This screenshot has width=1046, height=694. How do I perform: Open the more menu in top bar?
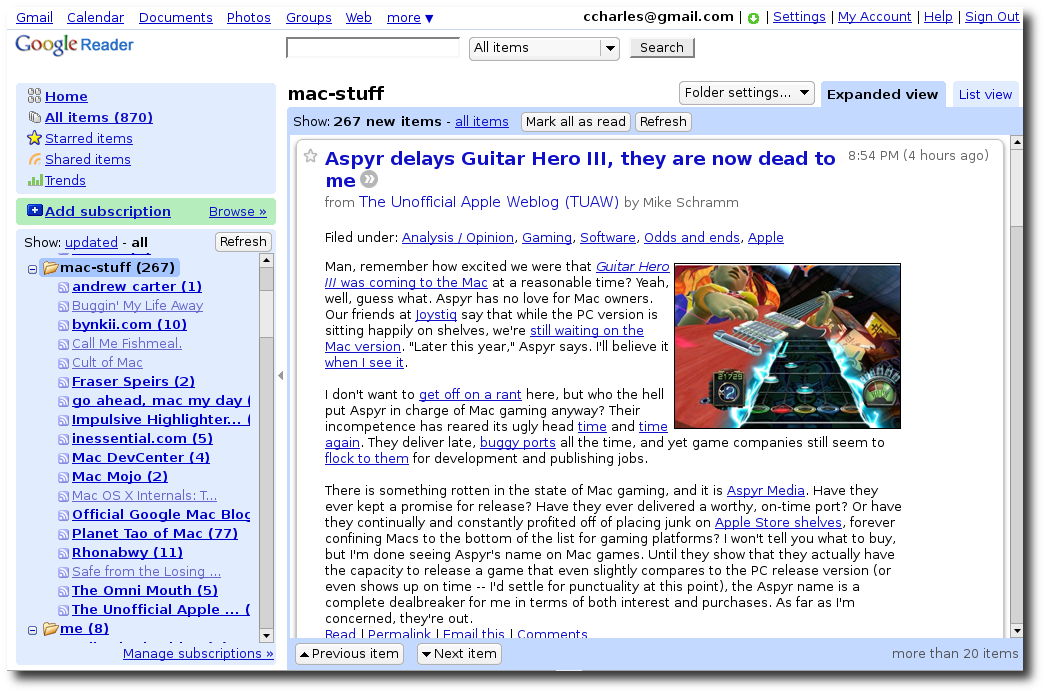[410, 18]
